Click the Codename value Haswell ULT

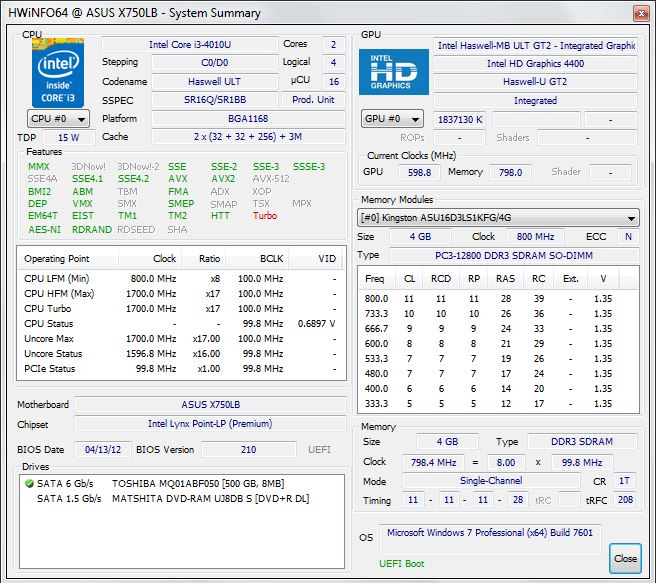[215, 81]
